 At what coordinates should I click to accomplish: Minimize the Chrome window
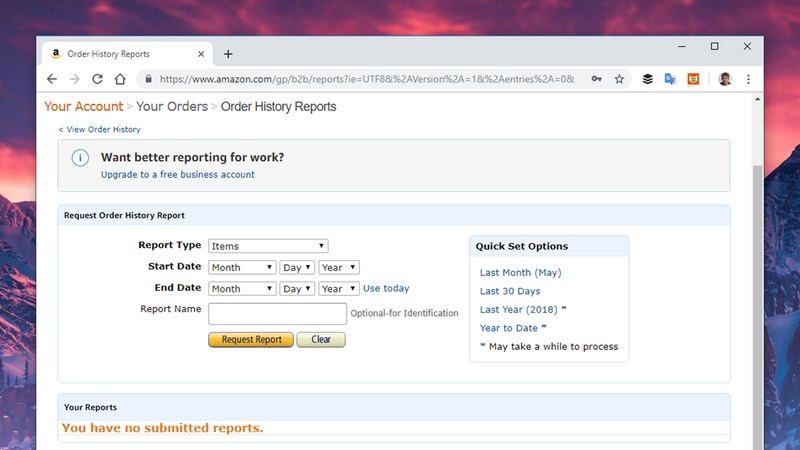pos(682,46)
